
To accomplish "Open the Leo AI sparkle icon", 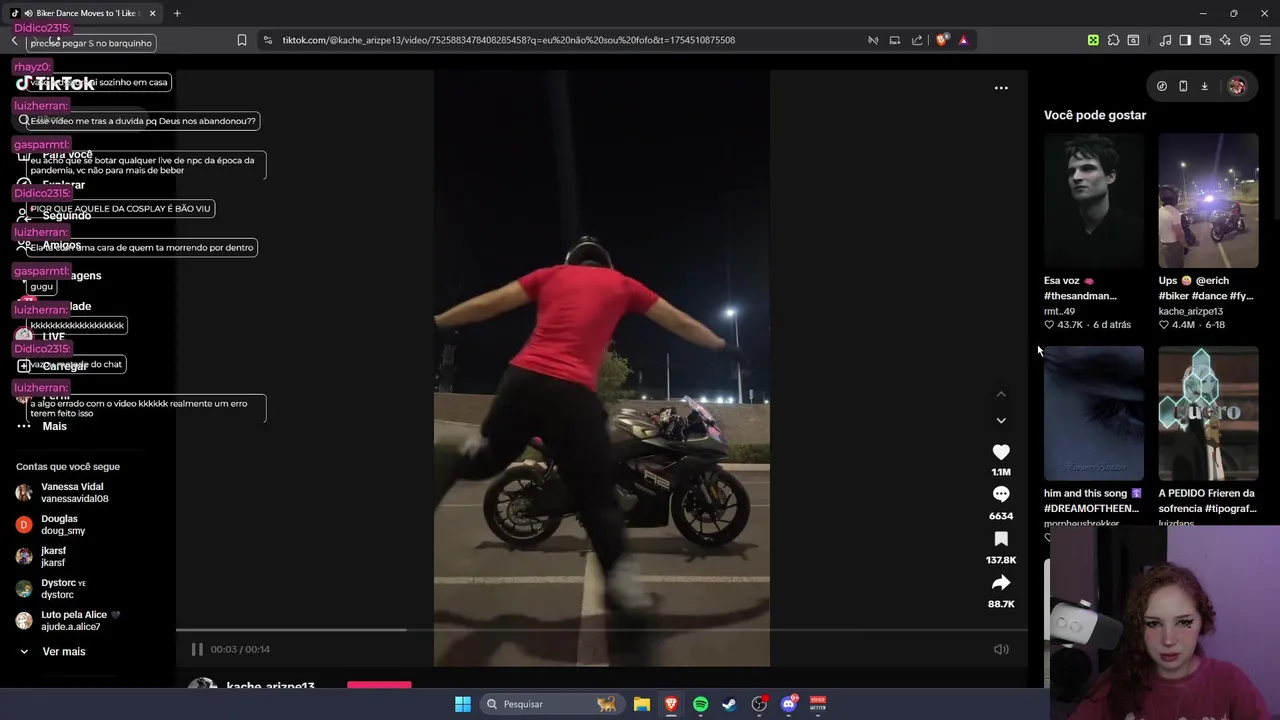I will click(1225, 40).
